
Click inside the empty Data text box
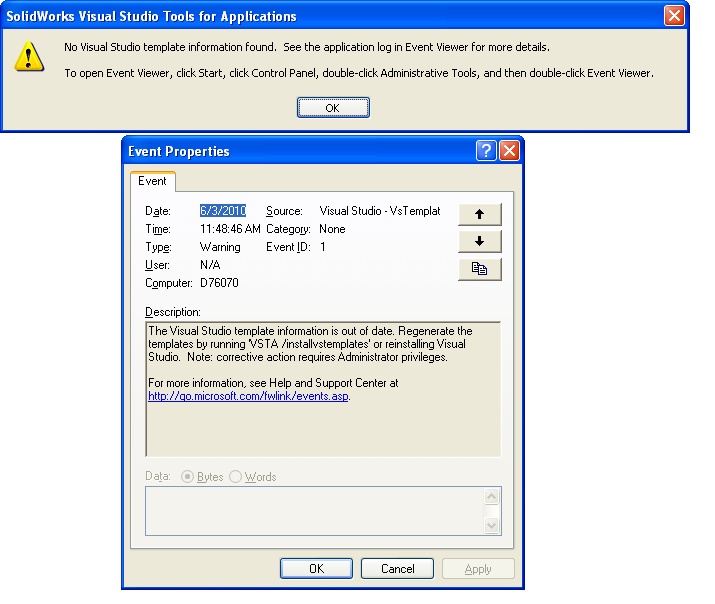tap(315, 511)
